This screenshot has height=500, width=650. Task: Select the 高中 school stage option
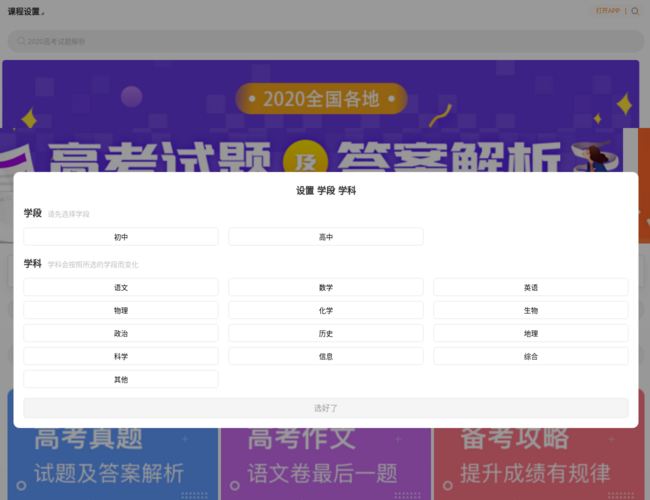point(325,237)
